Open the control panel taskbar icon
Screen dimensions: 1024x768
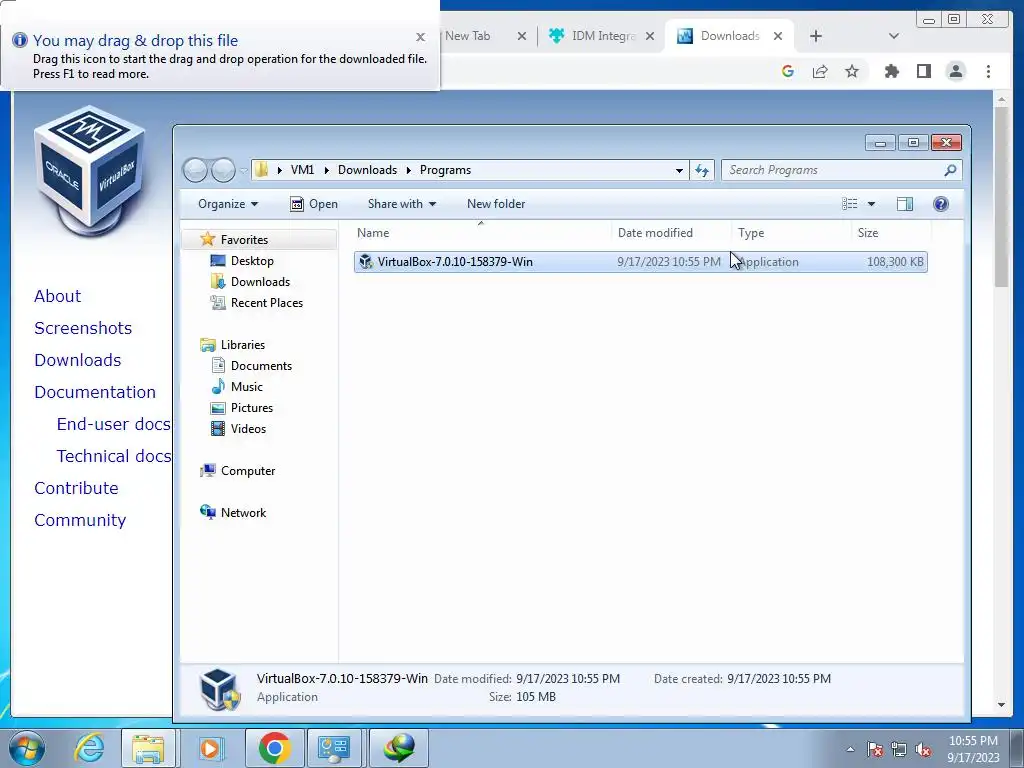pyautogui.click(x=334, y=748)
